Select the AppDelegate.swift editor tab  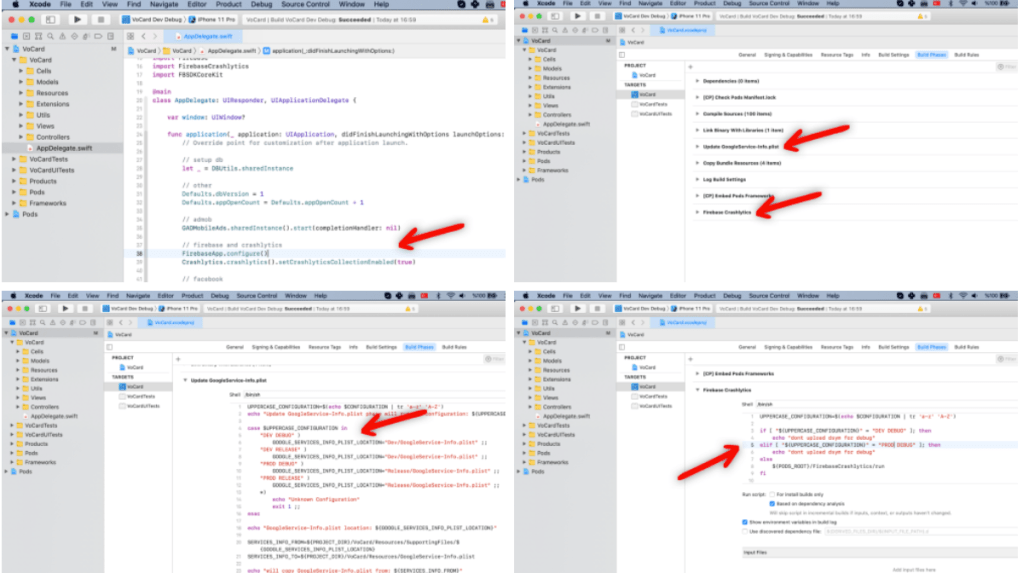pos(203,35)
